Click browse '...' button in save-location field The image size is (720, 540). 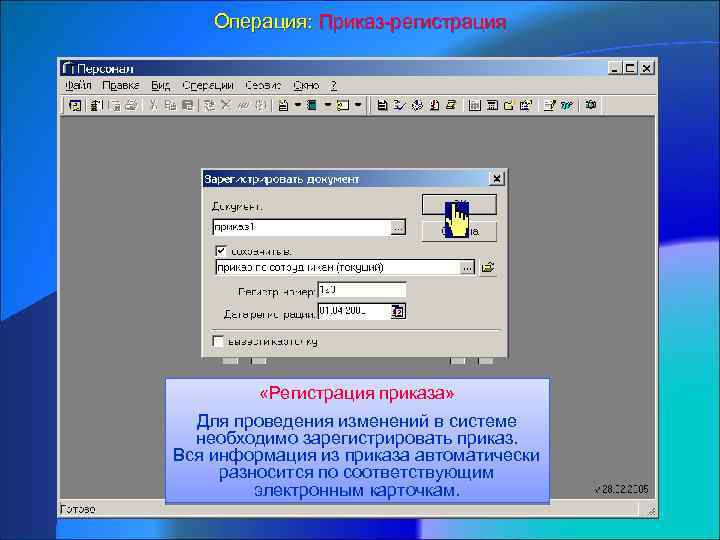(x=467, y=268)
